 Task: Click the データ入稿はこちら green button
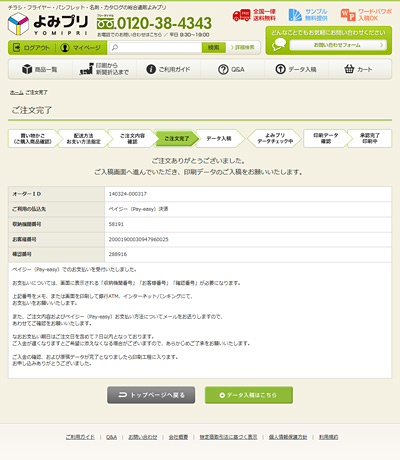click(249, 395)
